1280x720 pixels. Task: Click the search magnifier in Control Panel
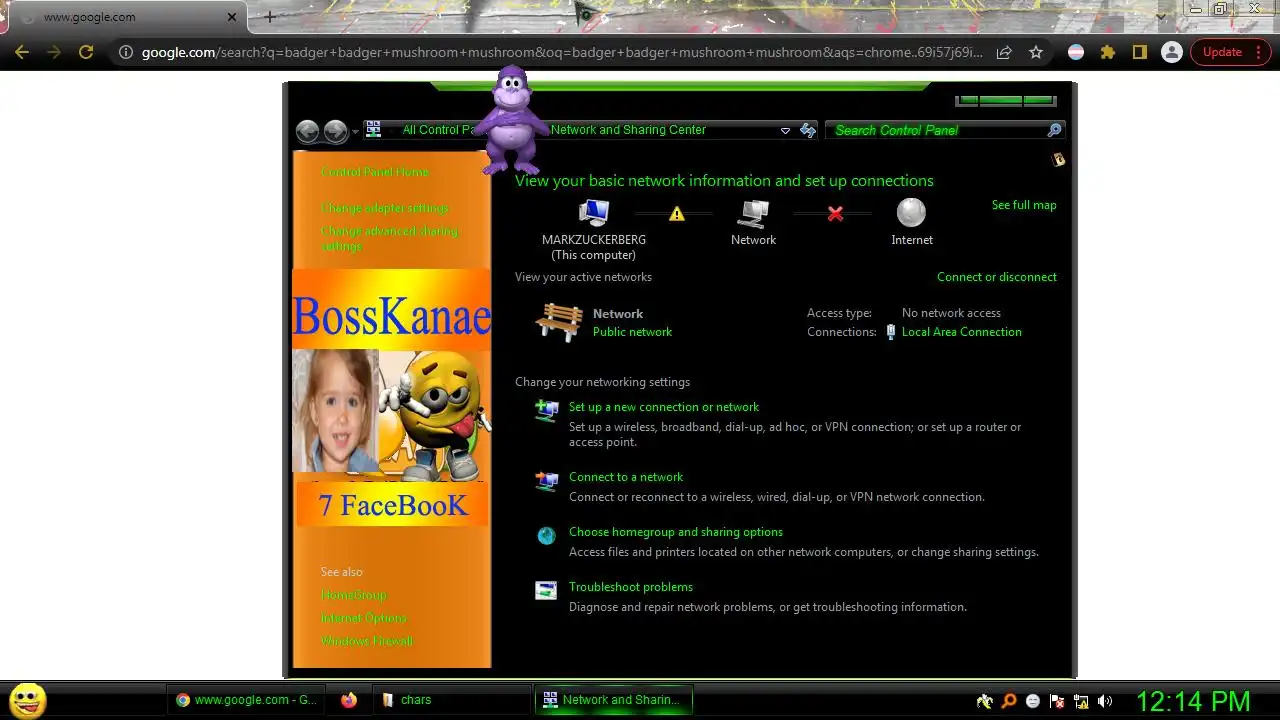[1054, 130]
